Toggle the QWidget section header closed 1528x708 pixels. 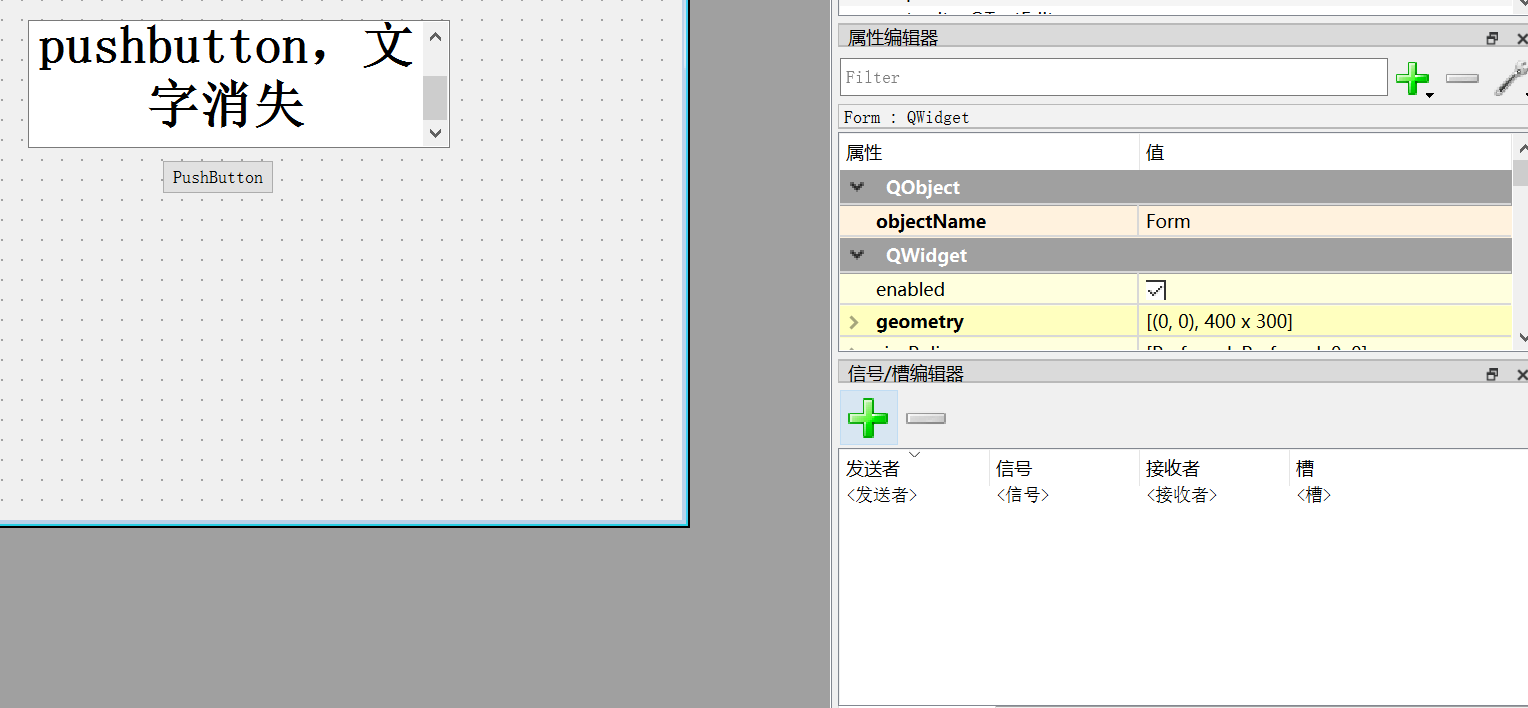pos(857,254)
